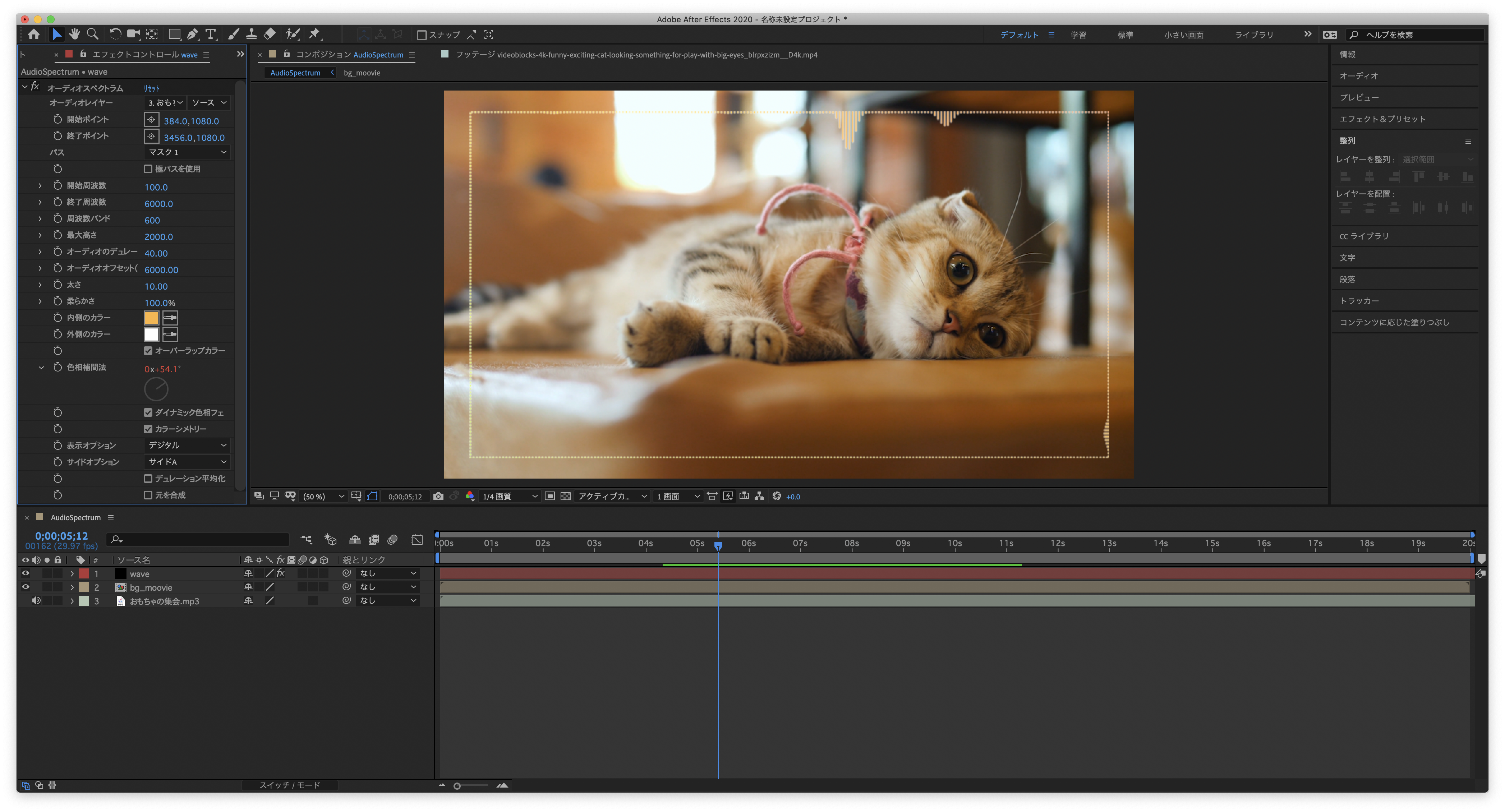Image resolution: width=1505 pixels, height=812 pixels.
Task: Toggle the transparency grid in viewer
Action: 566,497
